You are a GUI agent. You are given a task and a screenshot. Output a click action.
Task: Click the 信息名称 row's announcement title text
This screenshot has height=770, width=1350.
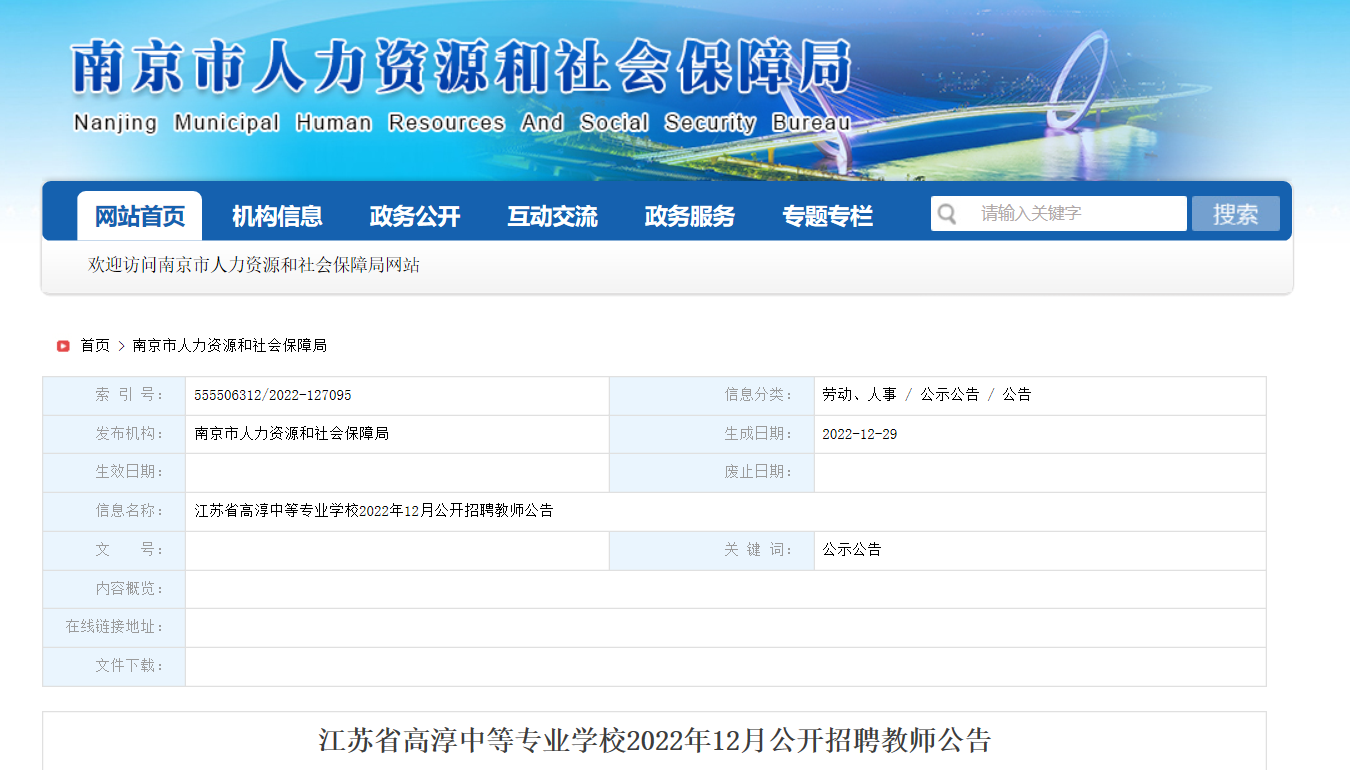pyautogui.click(x=374, y=511)
